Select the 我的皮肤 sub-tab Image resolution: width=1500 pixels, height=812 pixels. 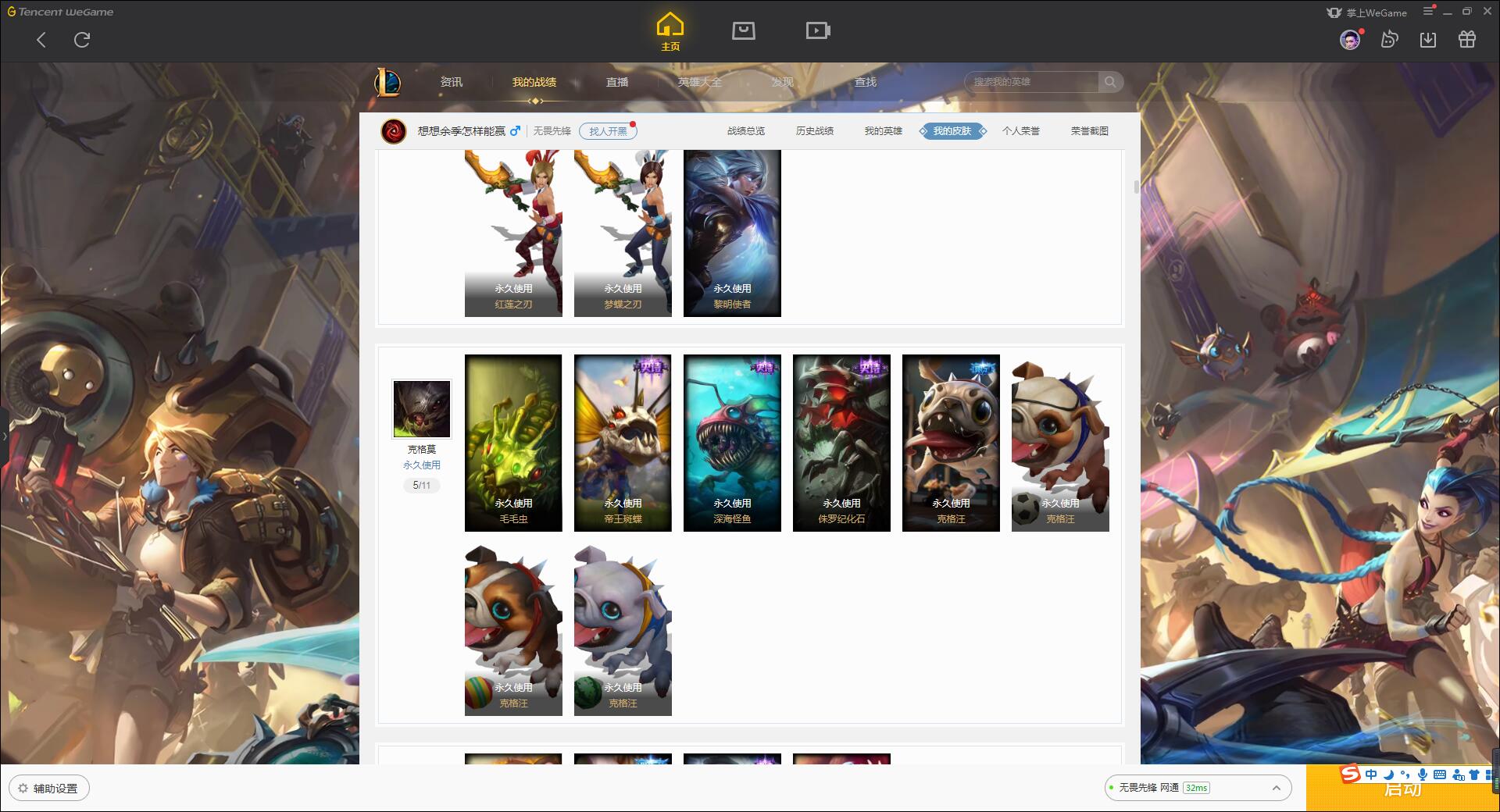tap(952, 131)
